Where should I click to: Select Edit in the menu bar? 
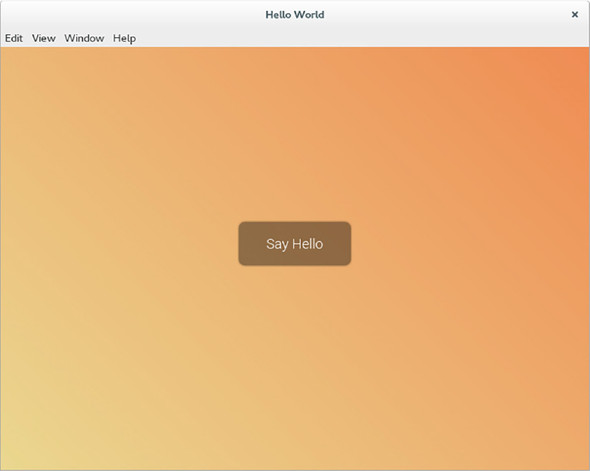pyautogui.click(x=14, y=38)
